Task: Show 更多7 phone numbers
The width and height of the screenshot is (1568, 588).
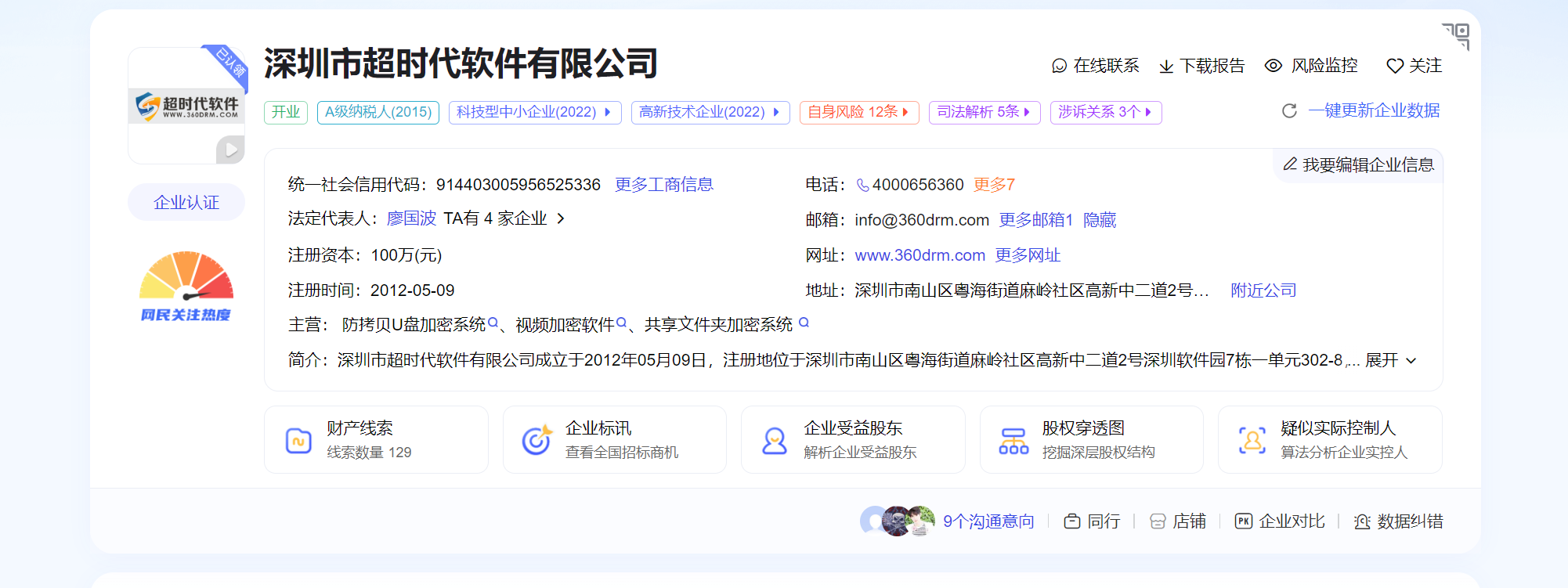Action: point(994,185)
